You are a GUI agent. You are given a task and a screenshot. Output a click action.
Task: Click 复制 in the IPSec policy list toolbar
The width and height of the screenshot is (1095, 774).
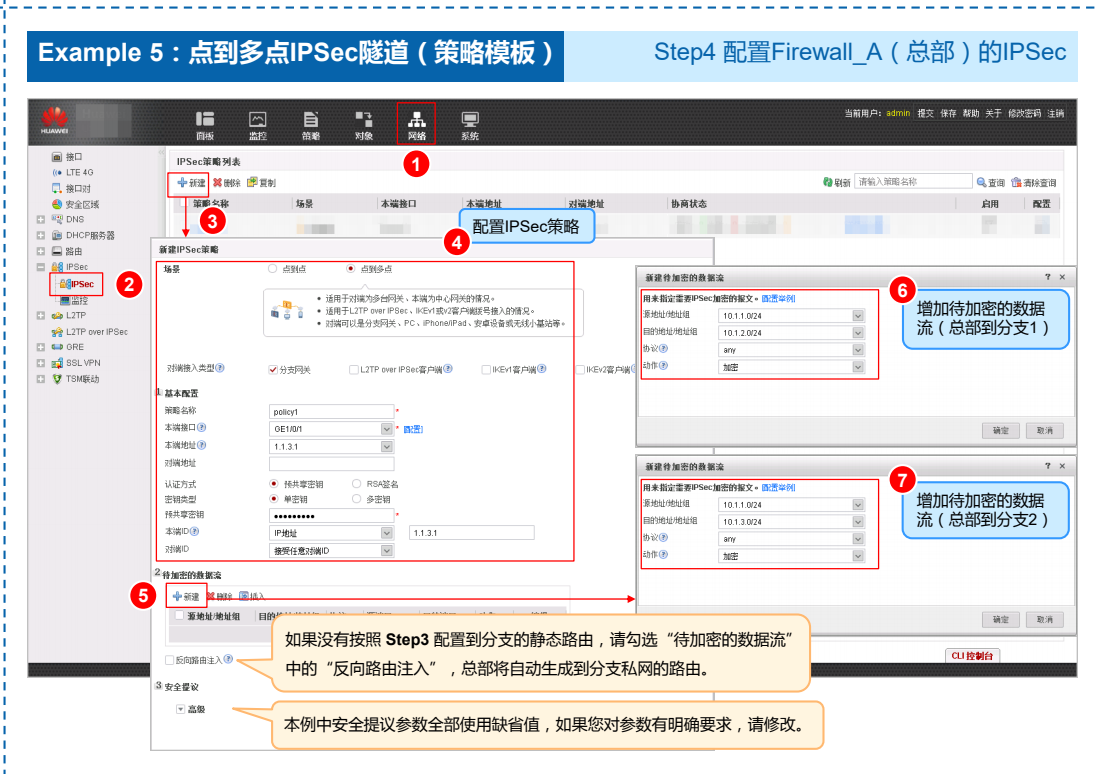coord(262,183)
